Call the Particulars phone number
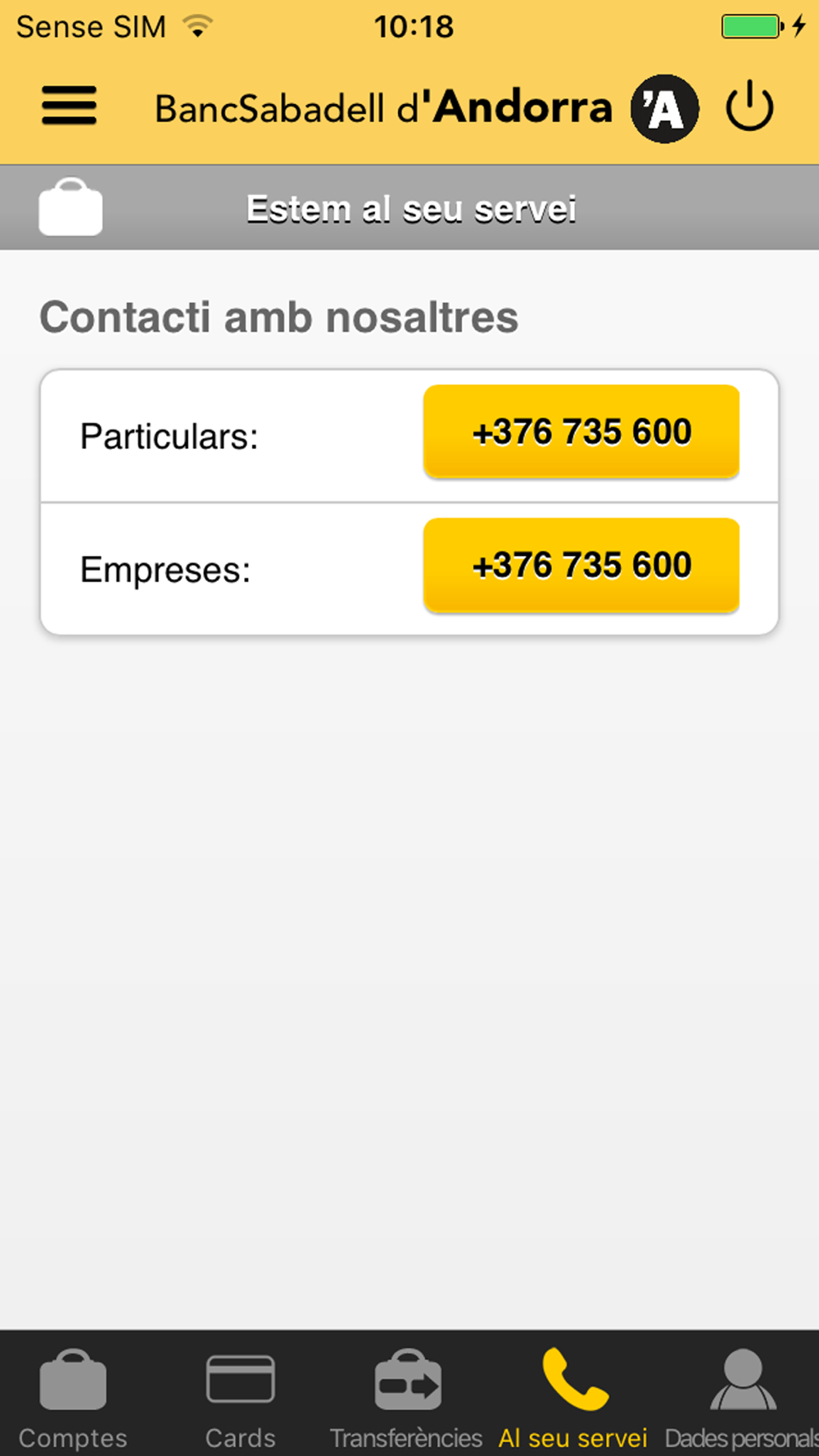819x1456 pixels. pos(581,432)
